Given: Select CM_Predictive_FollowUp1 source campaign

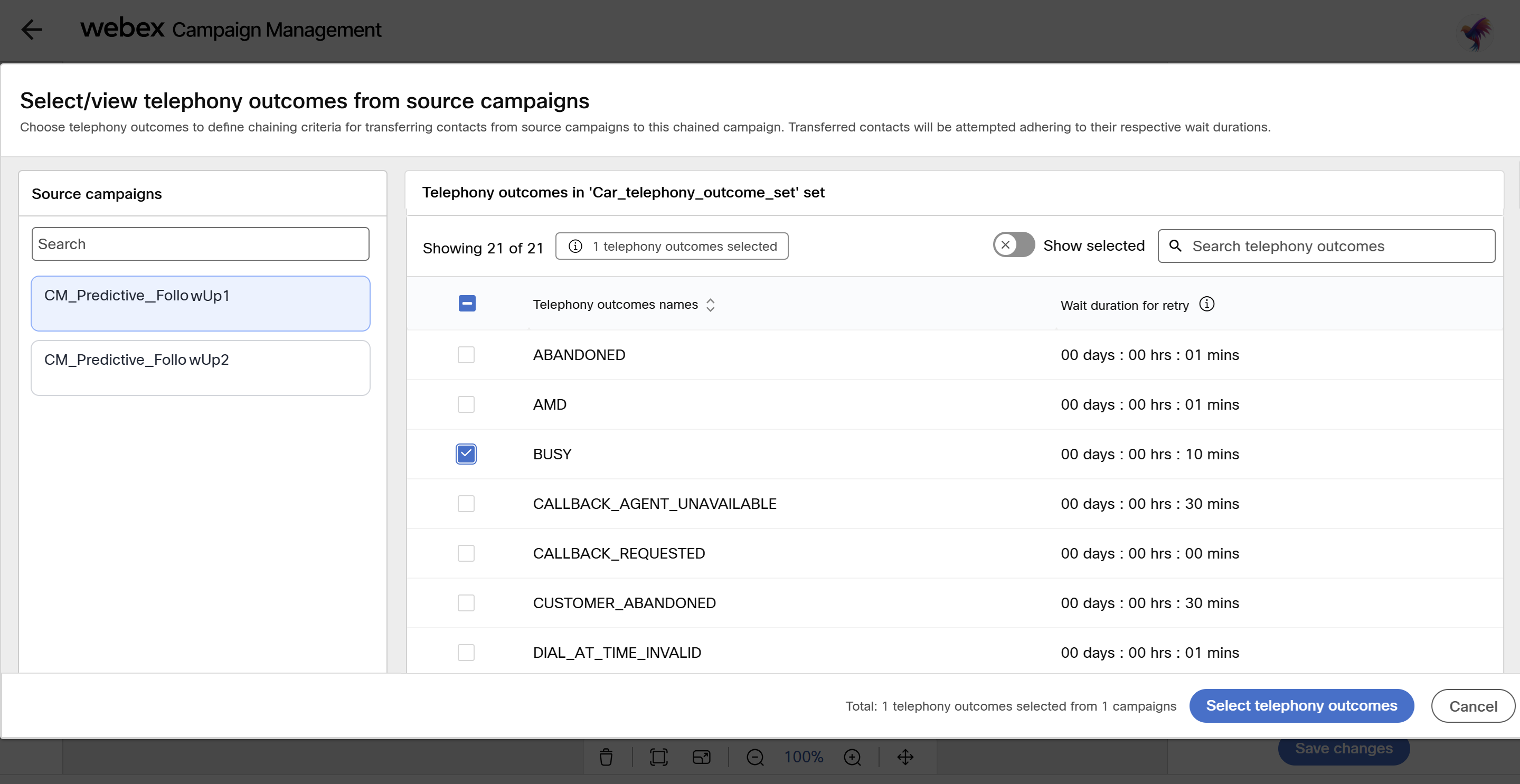Looking at the screenshot, I should click(200, 303).
